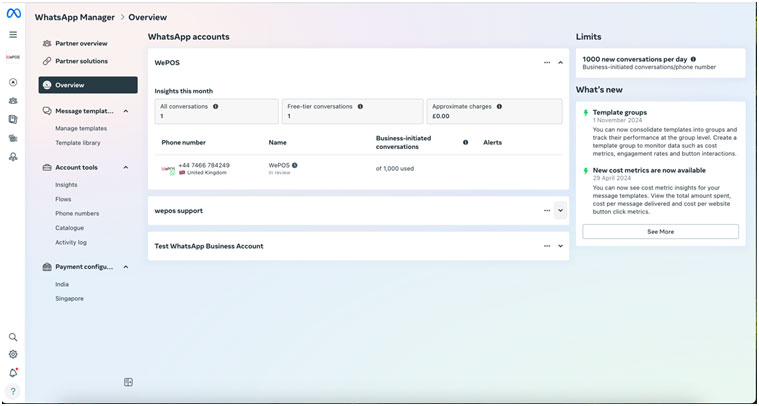Viewport: 759px width, 406px height.
Task: Click the Template groups news heading
Action: pos(620,112)
